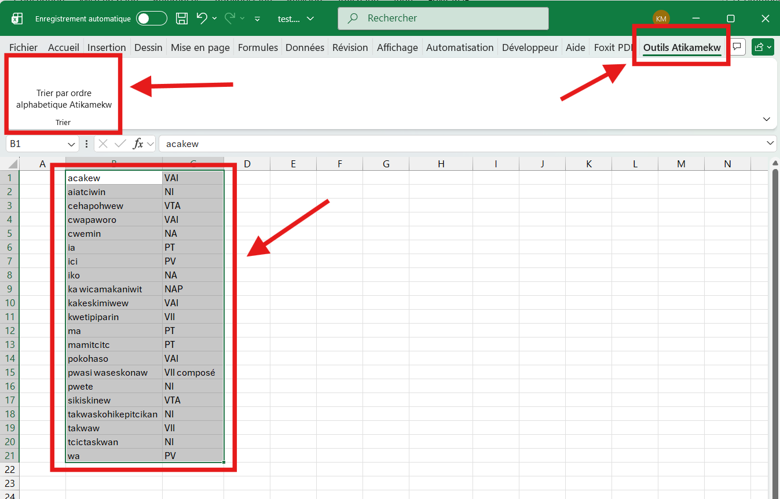Select row header 22

(9, 470)
